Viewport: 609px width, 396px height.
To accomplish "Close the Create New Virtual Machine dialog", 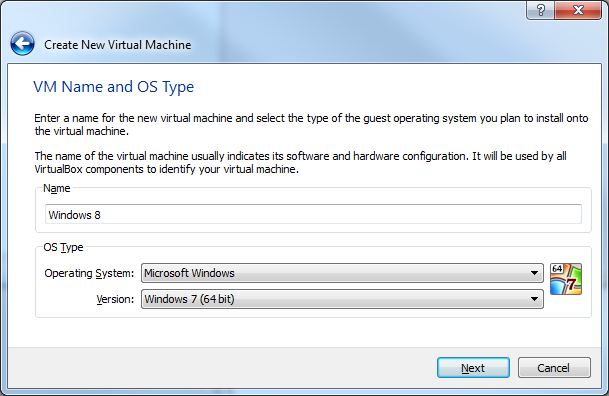I will 578,10.
